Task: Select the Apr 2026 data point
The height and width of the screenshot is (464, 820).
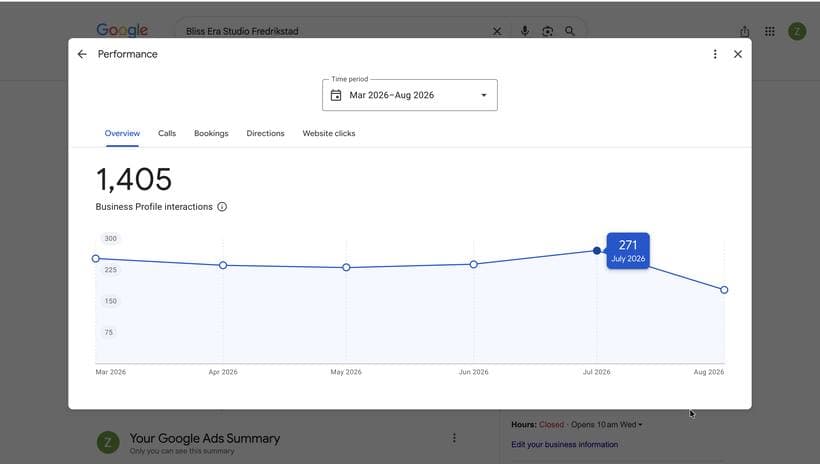Action: point(223,265)
